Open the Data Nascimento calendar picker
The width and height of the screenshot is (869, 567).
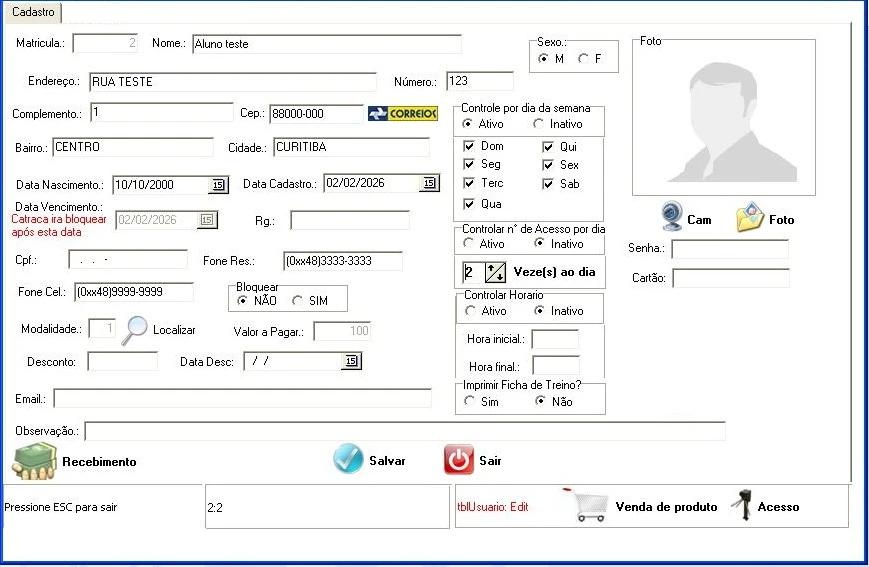point(217,185)
